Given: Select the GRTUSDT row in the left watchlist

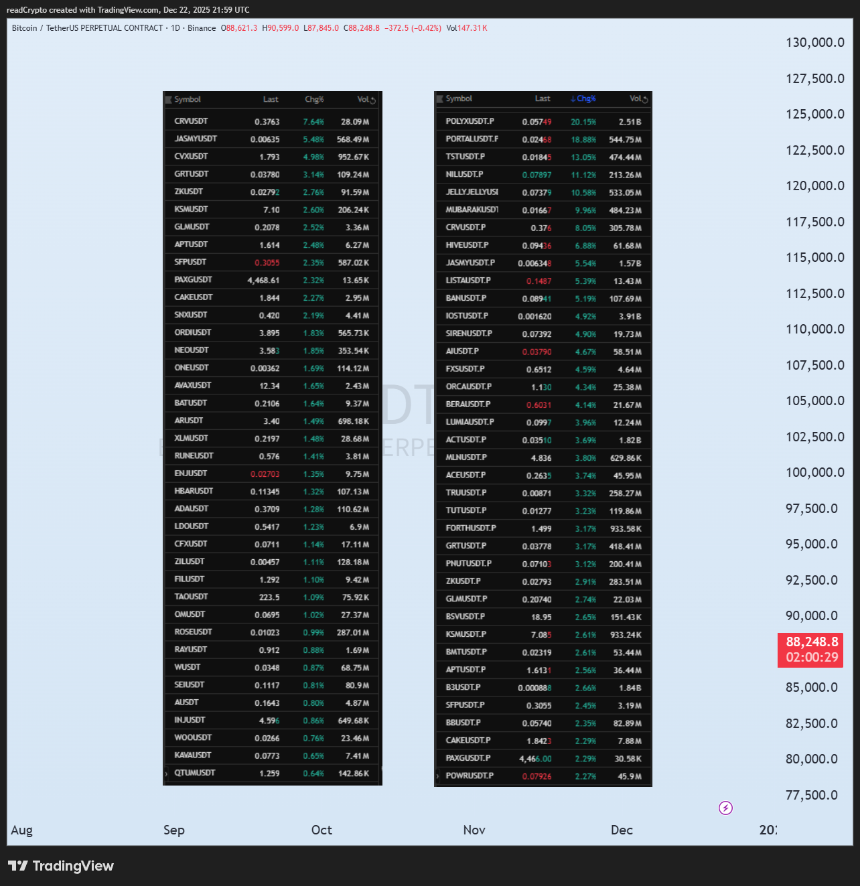Looking at the screenshot, I should coord(272,174).
